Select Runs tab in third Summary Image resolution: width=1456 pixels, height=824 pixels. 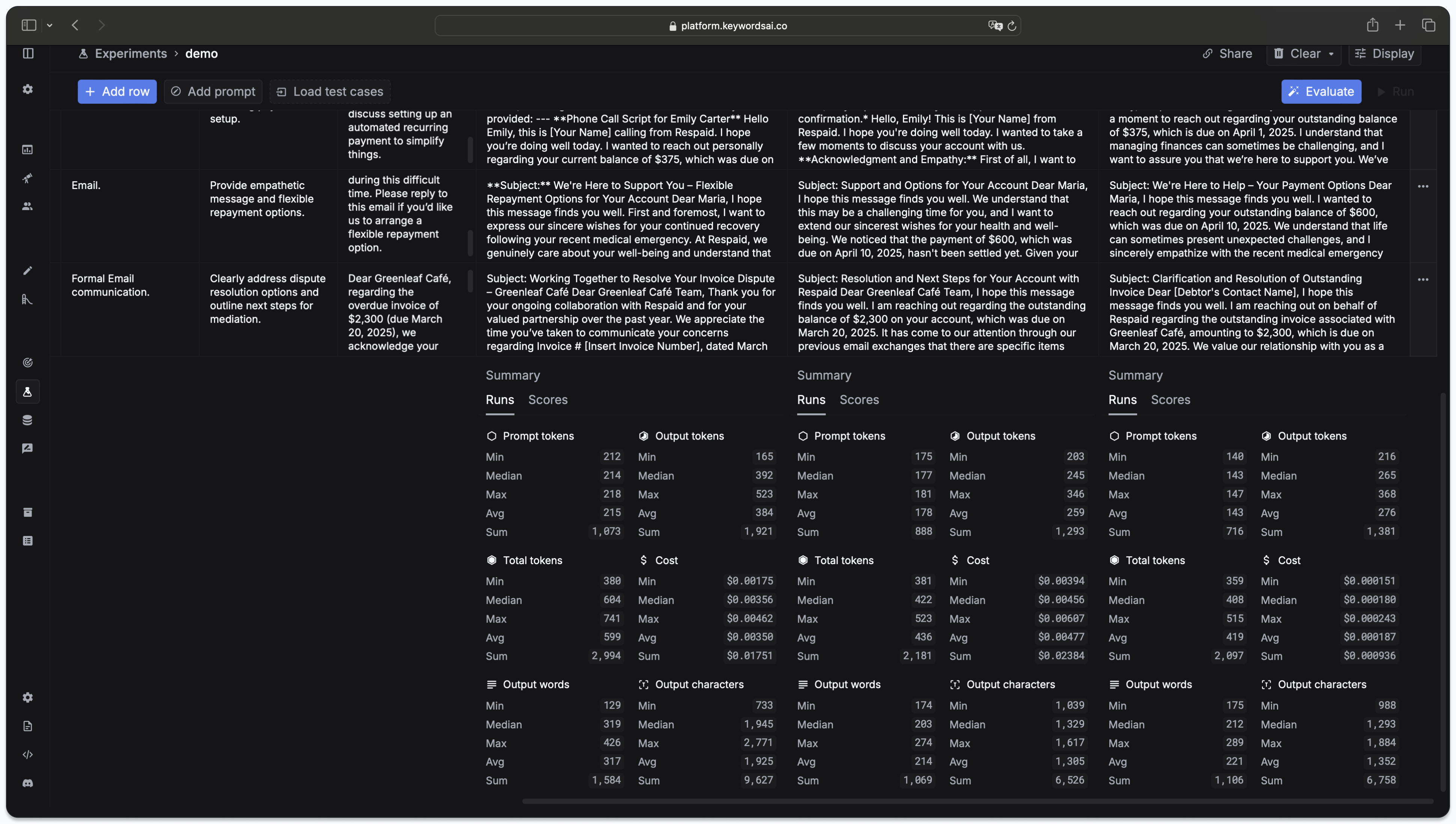(1122, 399)
